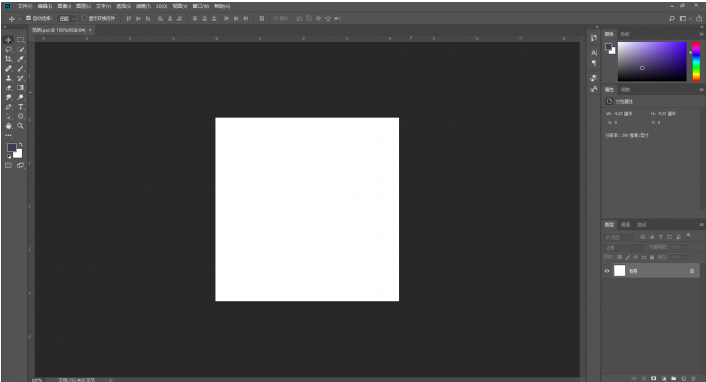Open the layer blend mode dropdown
The image size is (706, 382).
(624, 247)
